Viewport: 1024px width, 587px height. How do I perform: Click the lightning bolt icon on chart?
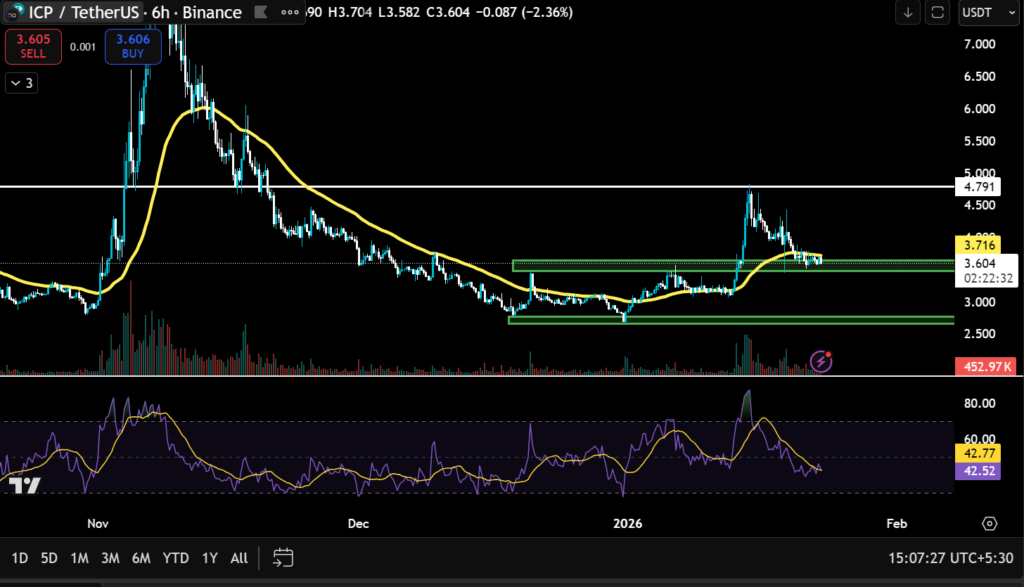821,360
